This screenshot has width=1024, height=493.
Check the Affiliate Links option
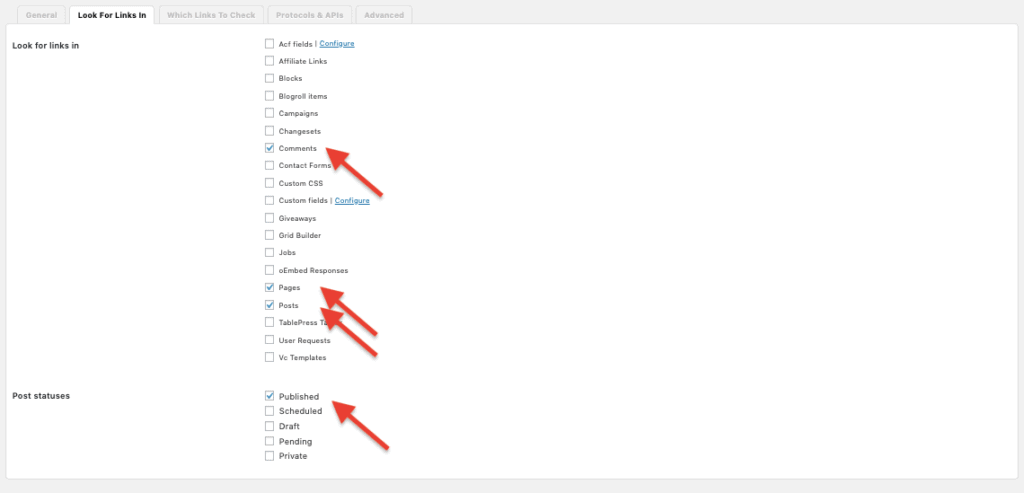tap(270, 61)
